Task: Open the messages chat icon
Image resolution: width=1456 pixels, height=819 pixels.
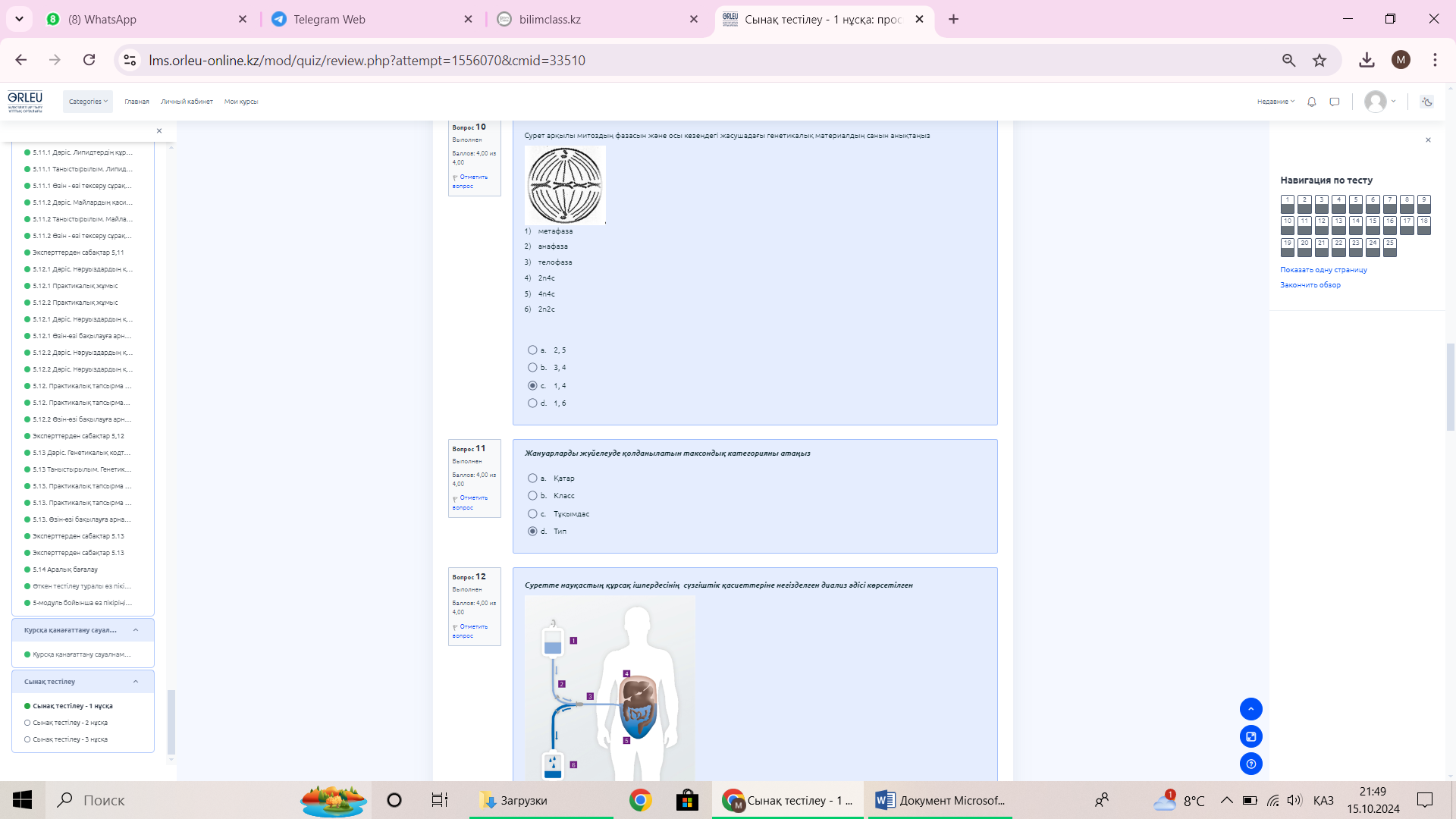Action: (x=1335, y=102)
